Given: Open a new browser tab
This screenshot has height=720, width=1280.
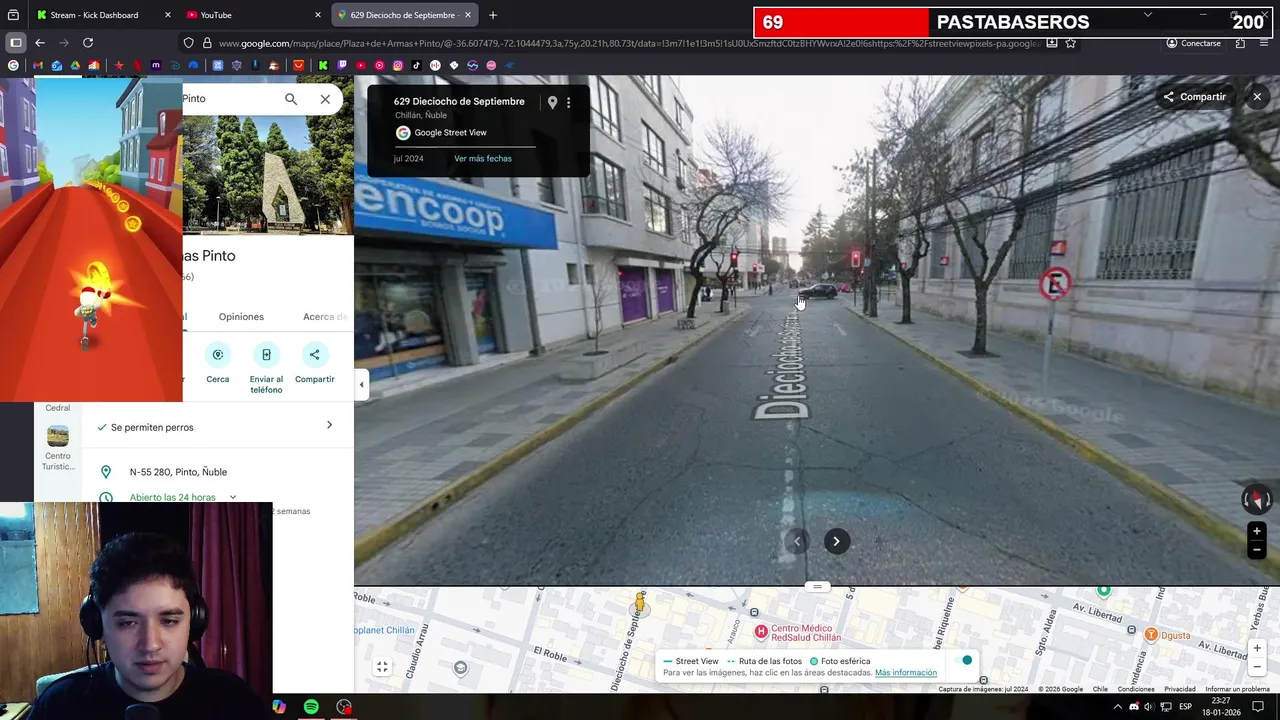Looking at the screenshot, I should pos(493,15).
